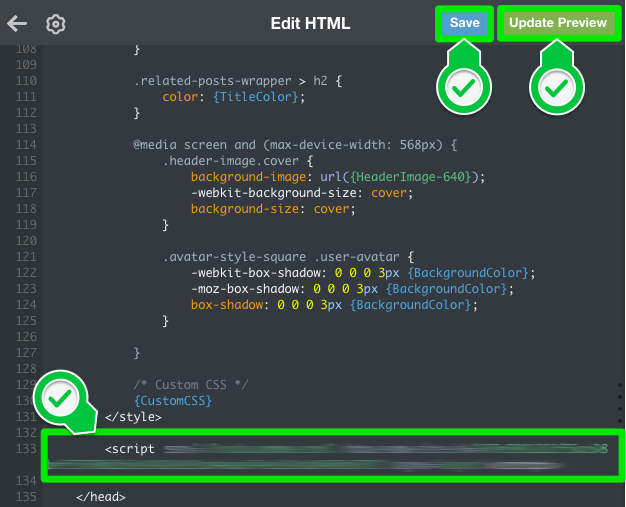Click the vertical dots resize handle

[619, 406]
